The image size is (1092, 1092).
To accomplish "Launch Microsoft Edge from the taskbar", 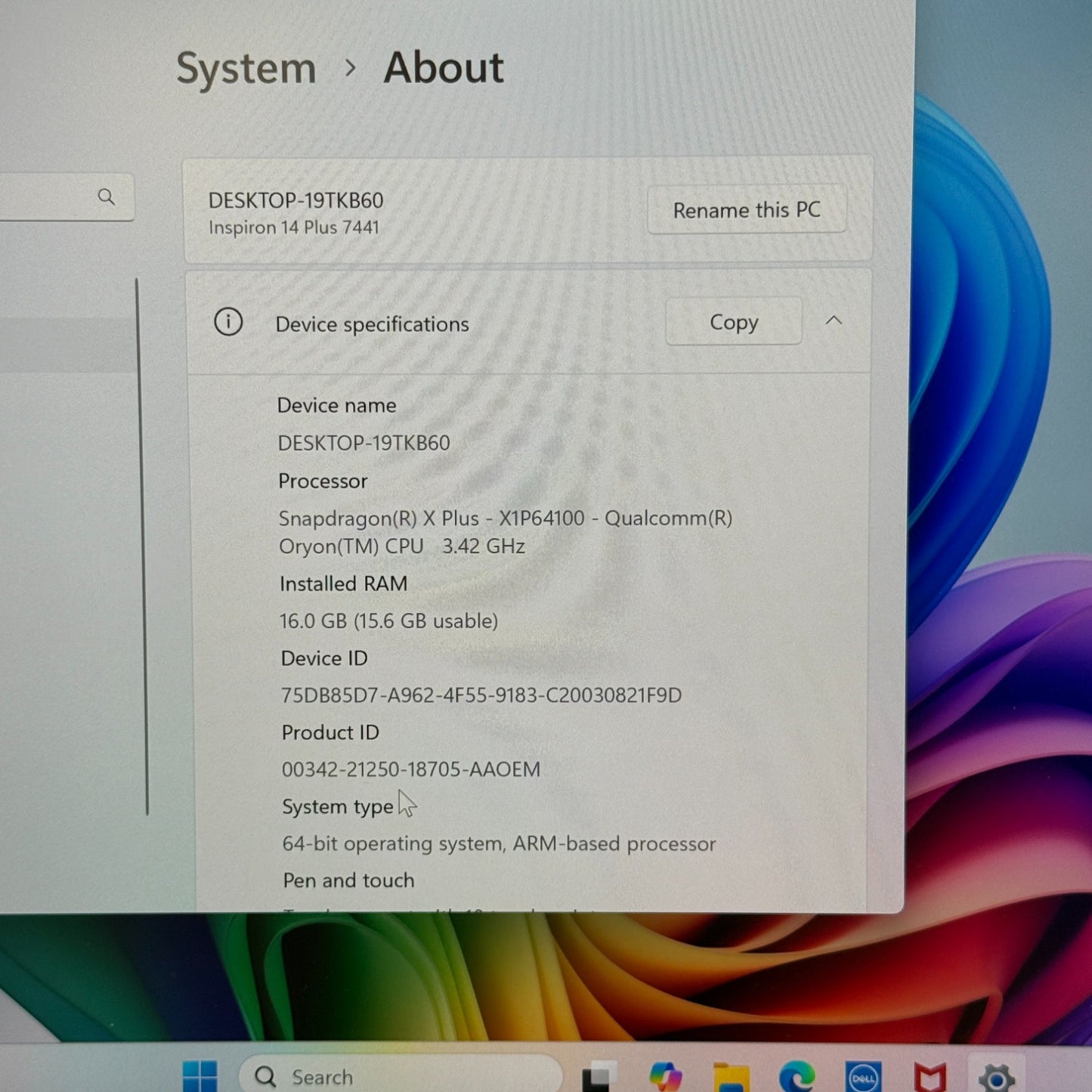I will click(x=797, y=1077).
